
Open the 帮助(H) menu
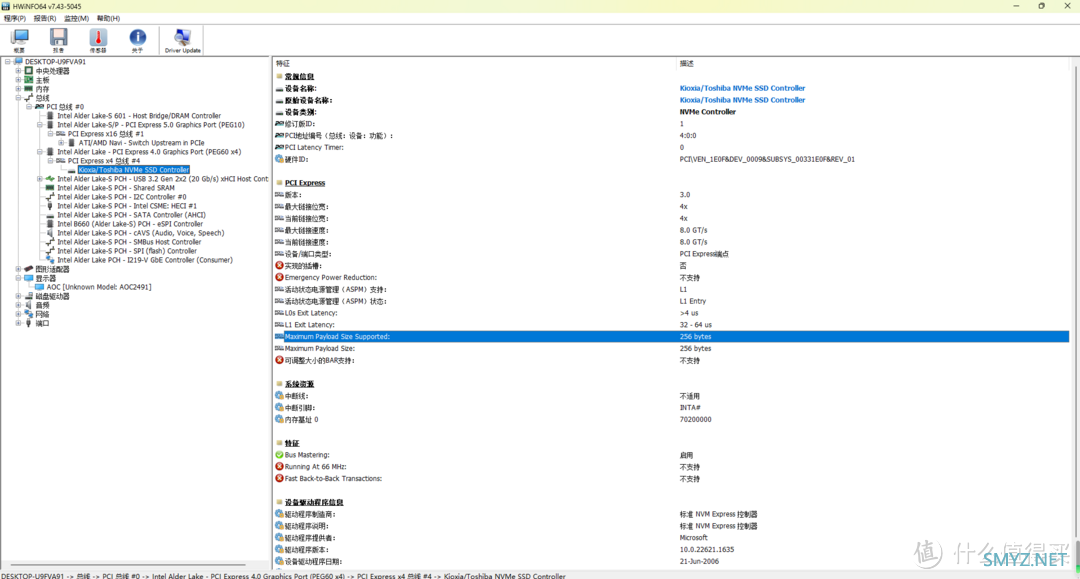click(108, 19)
